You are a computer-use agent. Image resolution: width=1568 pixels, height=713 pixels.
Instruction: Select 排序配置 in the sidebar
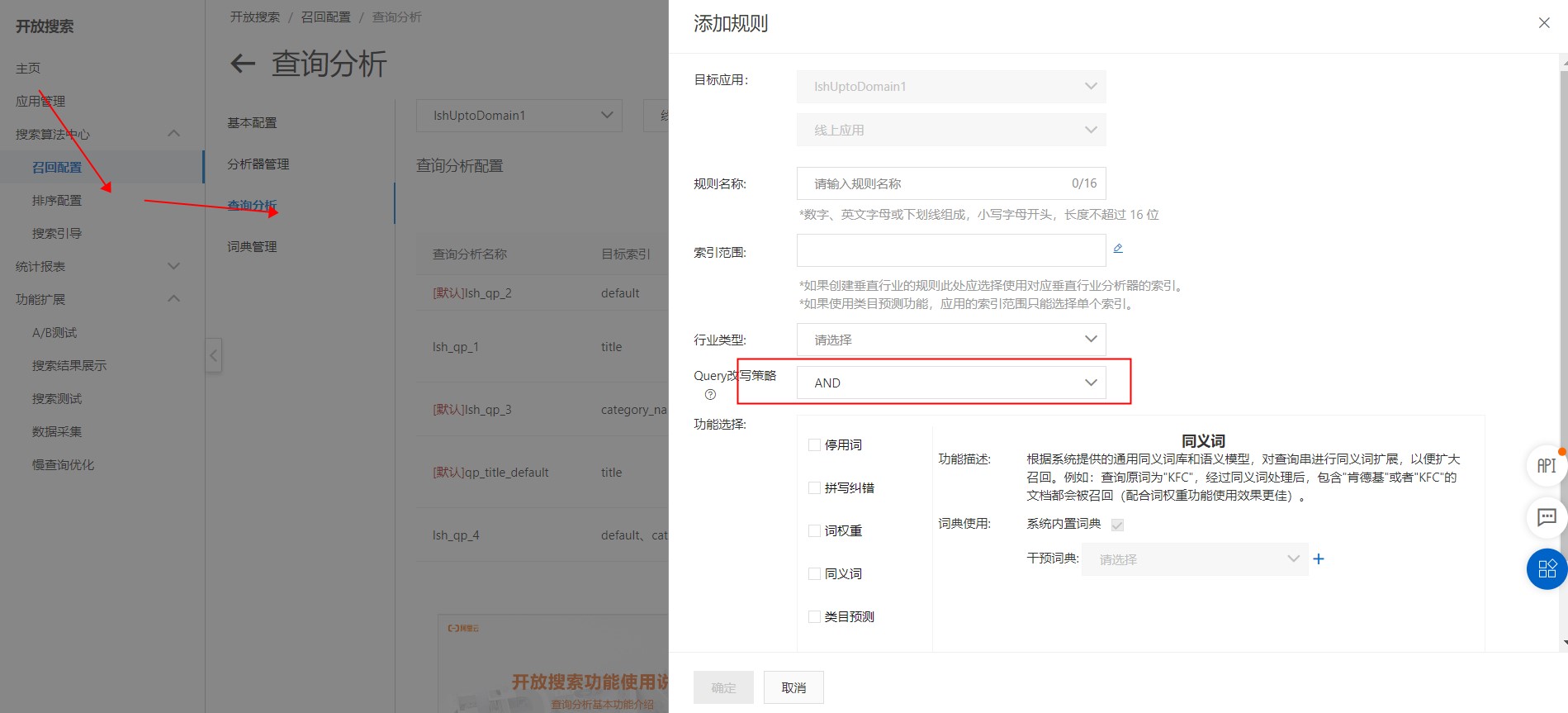[x=57, y=200]
